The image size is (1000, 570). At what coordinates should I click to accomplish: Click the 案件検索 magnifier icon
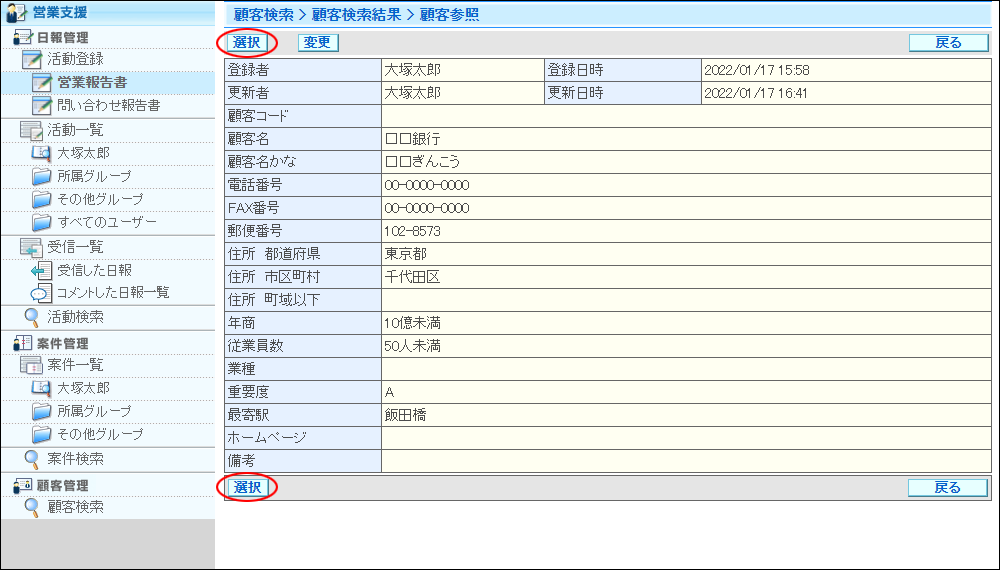click(x=32, y=459)
